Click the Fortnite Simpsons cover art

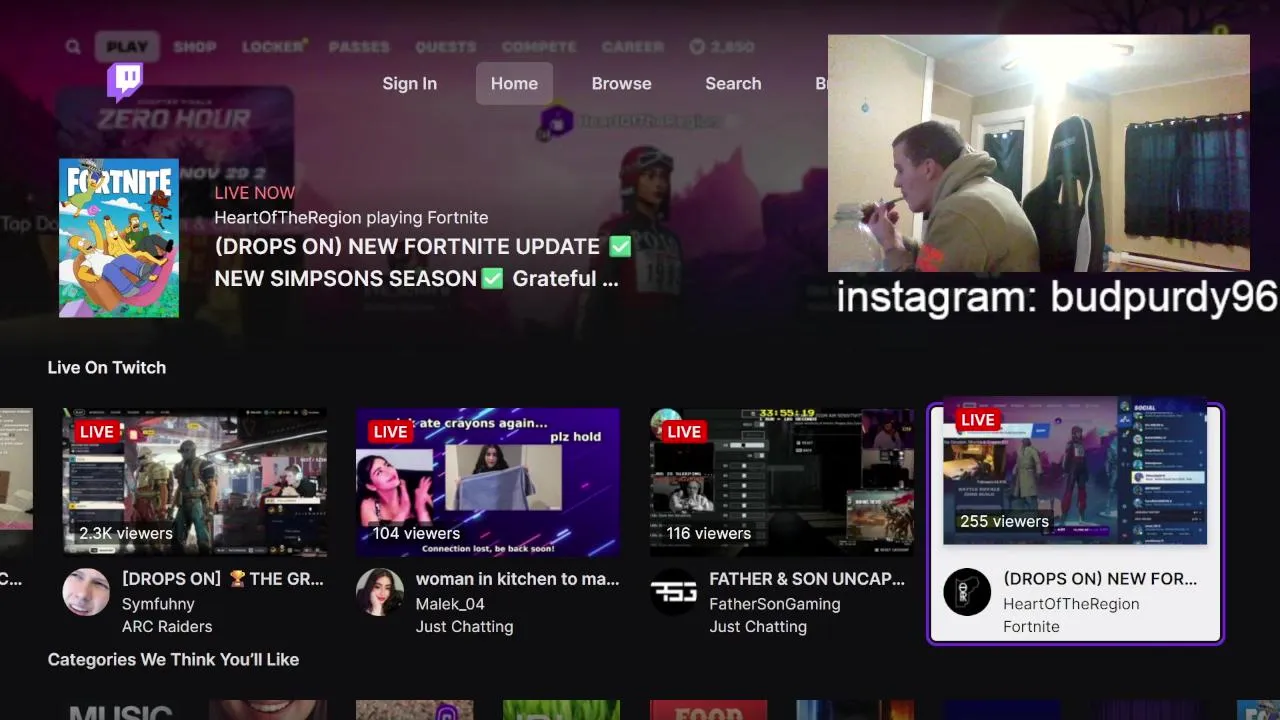tap(119, 238)
